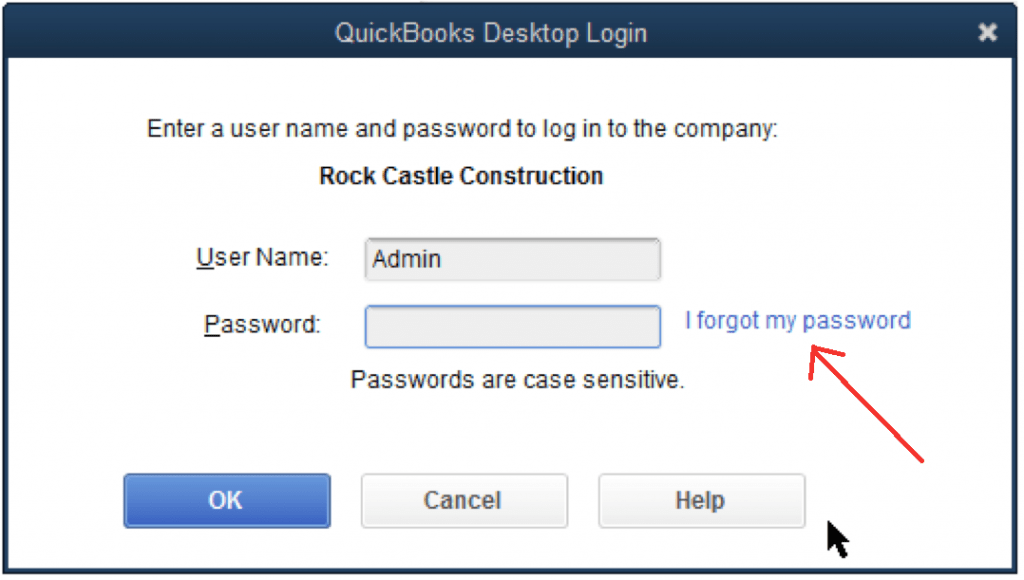Click the word password in the forgot link
Image resolution: width=1024 pixels, height=580 pixels.
[x=856, y=321]
